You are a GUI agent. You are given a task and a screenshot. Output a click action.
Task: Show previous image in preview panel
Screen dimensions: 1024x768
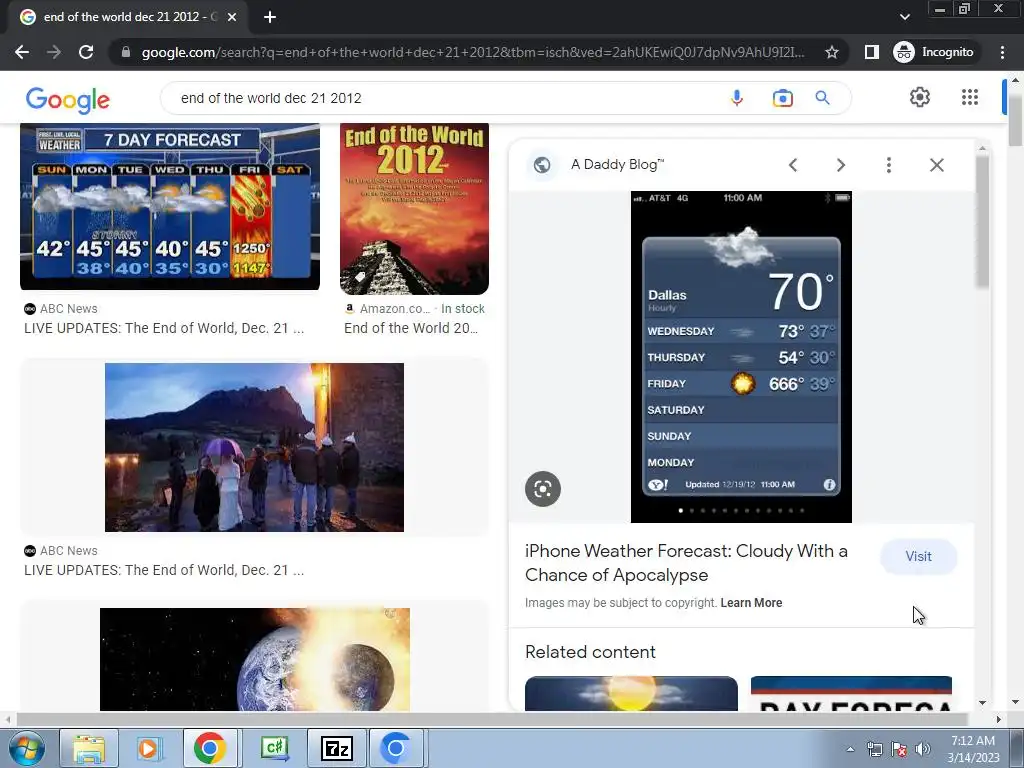(793, 165)
